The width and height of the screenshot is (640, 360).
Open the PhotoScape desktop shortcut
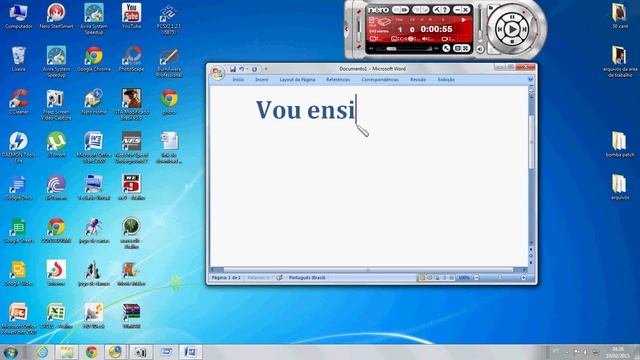(131, 60)
